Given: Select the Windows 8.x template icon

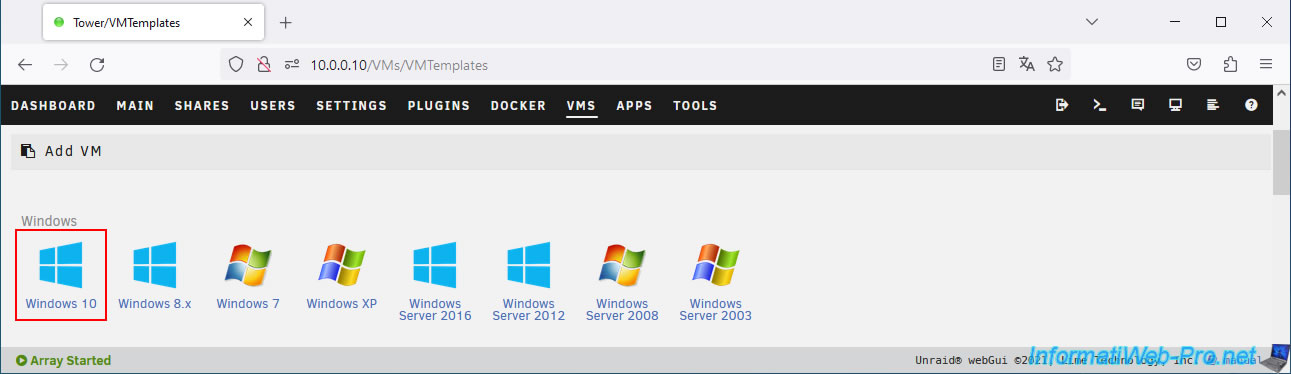Looking at the screenshot, I should (155, 265).
